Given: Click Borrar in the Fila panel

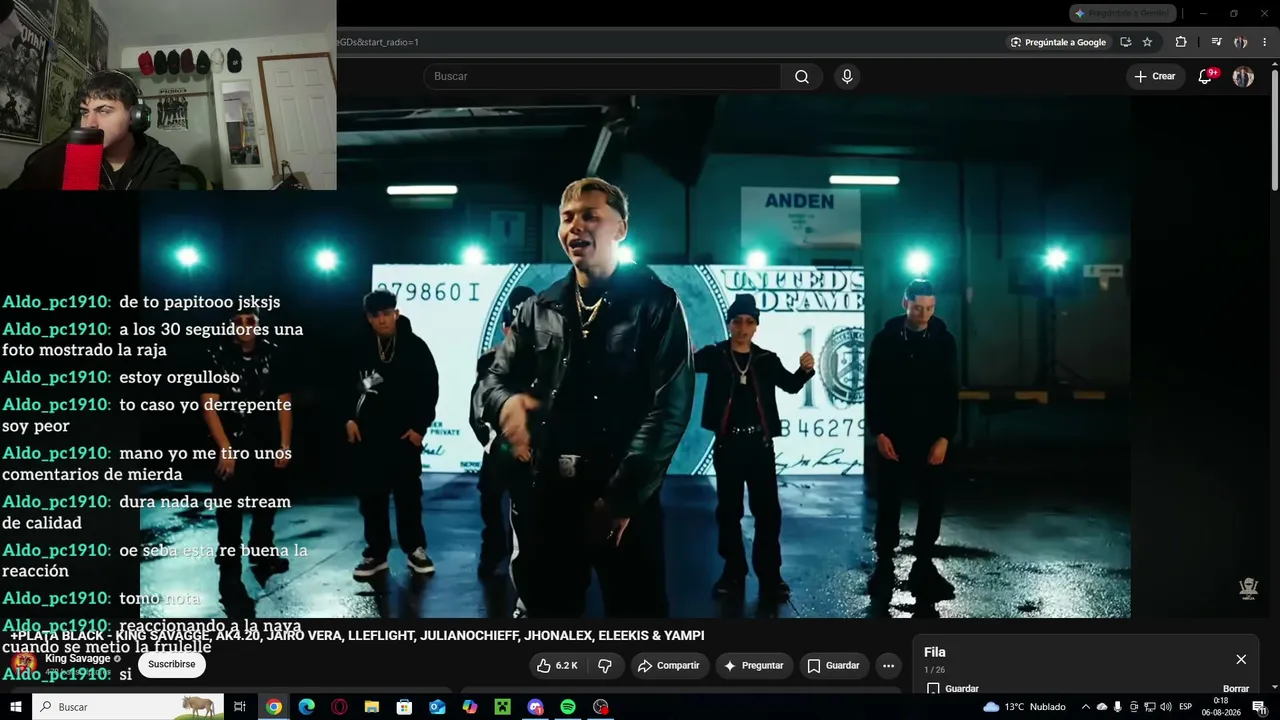Looking at the screenshot, I should click(x=1236, y=689).
